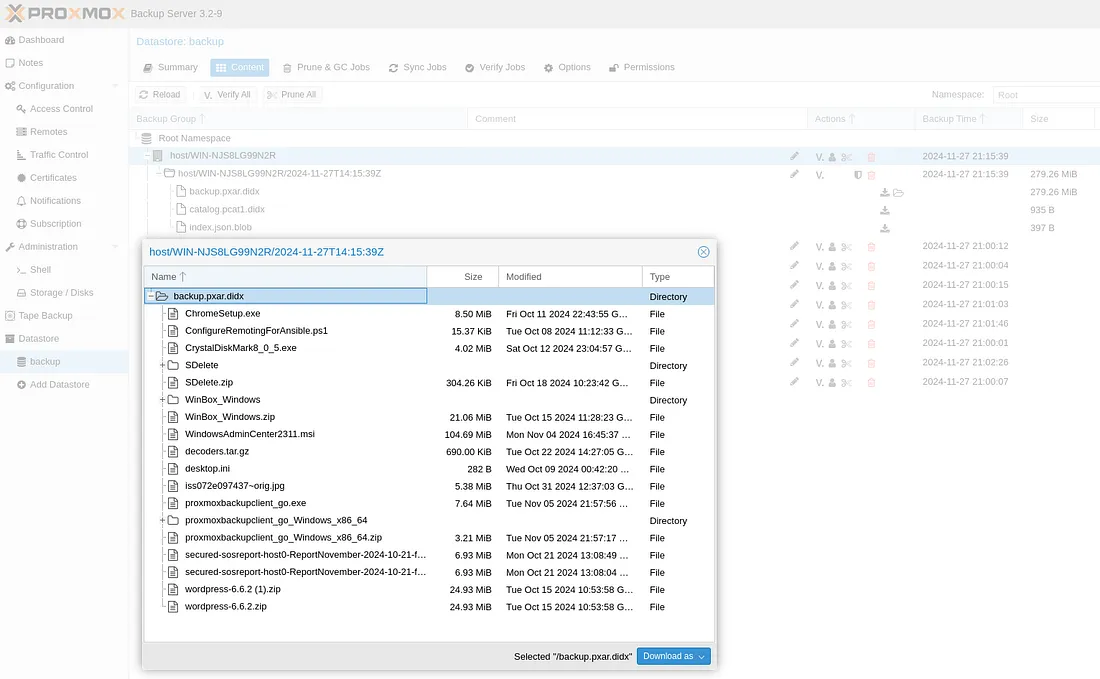Sort dialog by Size column
The image size is (1100, 679).
pyautogui.click(x=463, y=276)
